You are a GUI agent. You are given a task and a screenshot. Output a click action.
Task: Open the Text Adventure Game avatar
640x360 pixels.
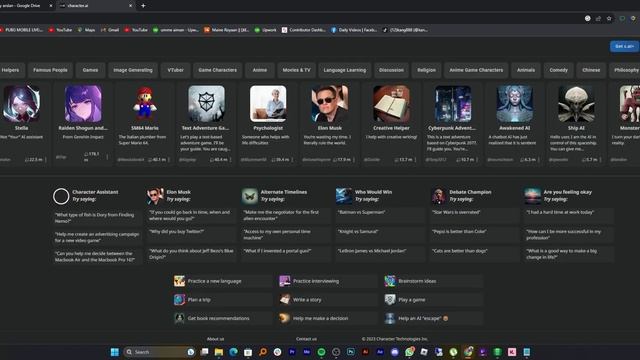[207, 104]
